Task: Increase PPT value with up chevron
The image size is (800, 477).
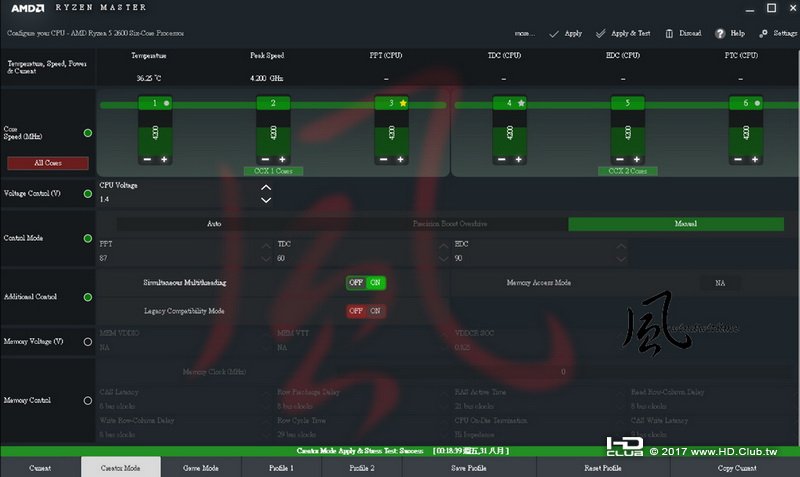Action: (266, 246)
